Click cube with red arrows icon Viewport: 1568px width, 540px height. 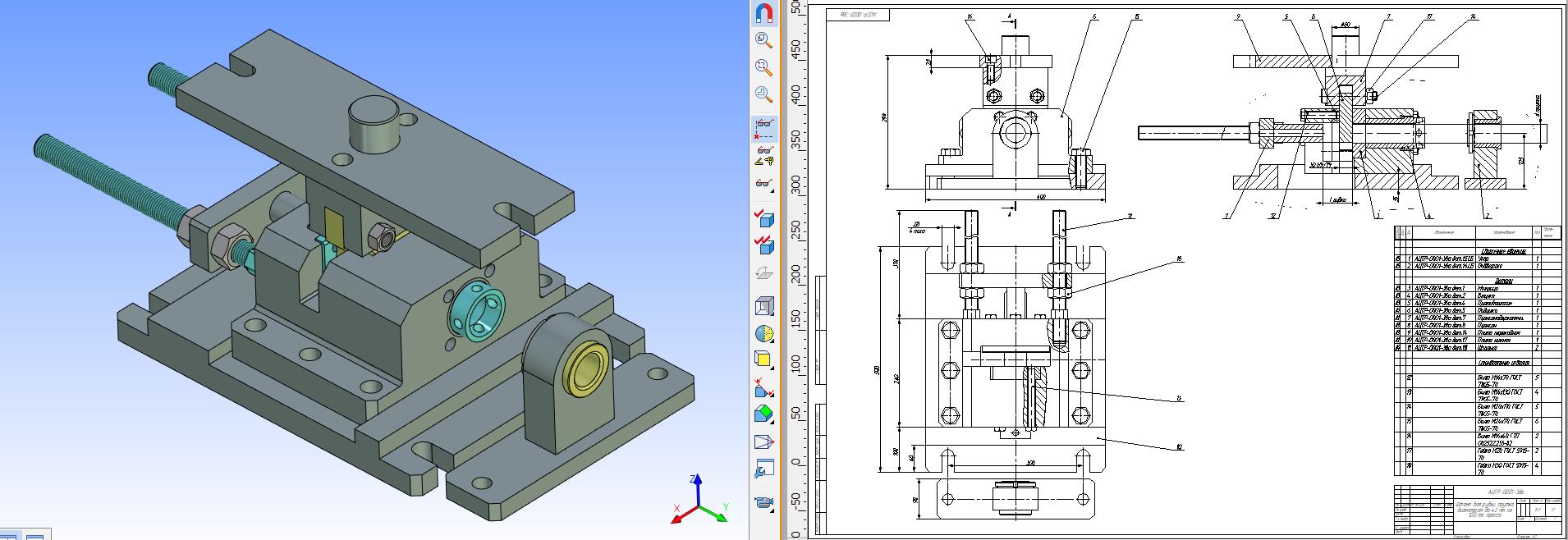[764, 387]
